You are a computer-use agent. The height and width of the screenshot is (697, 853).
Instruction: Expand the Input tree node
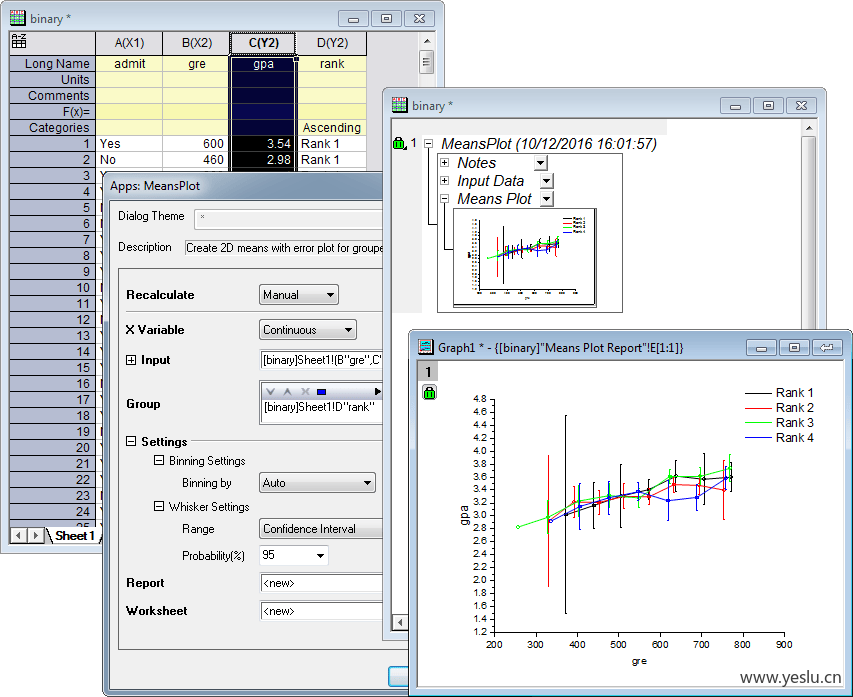pyautogui.click(x=131, y=360)
